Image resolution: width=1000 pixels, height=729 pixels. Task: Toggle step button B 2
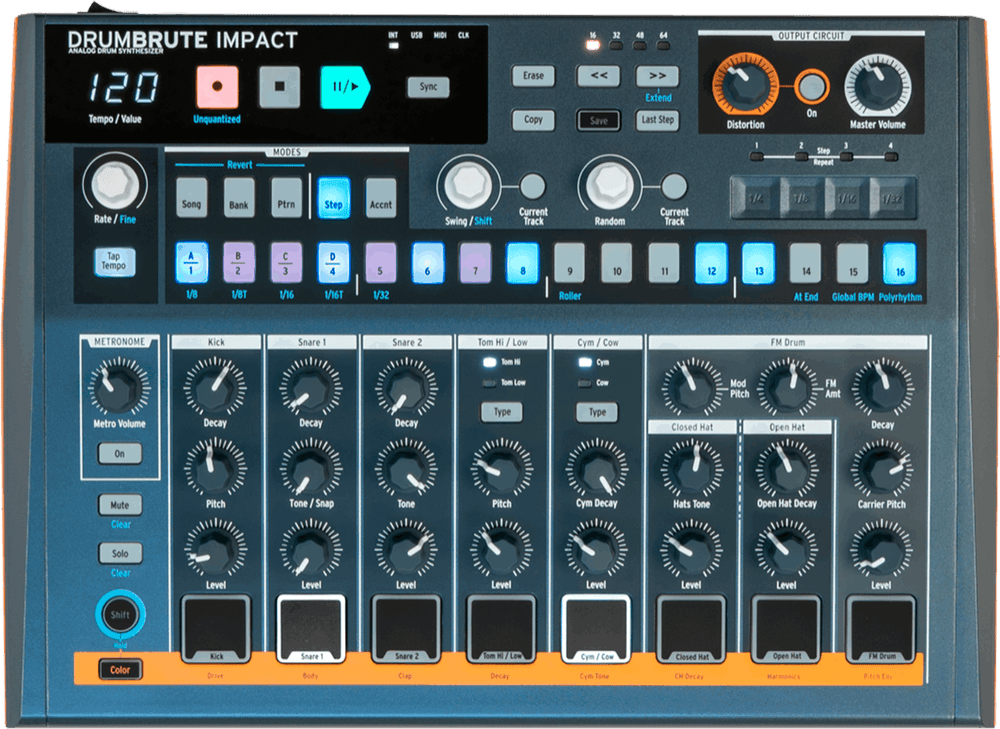tap(239, 262)
